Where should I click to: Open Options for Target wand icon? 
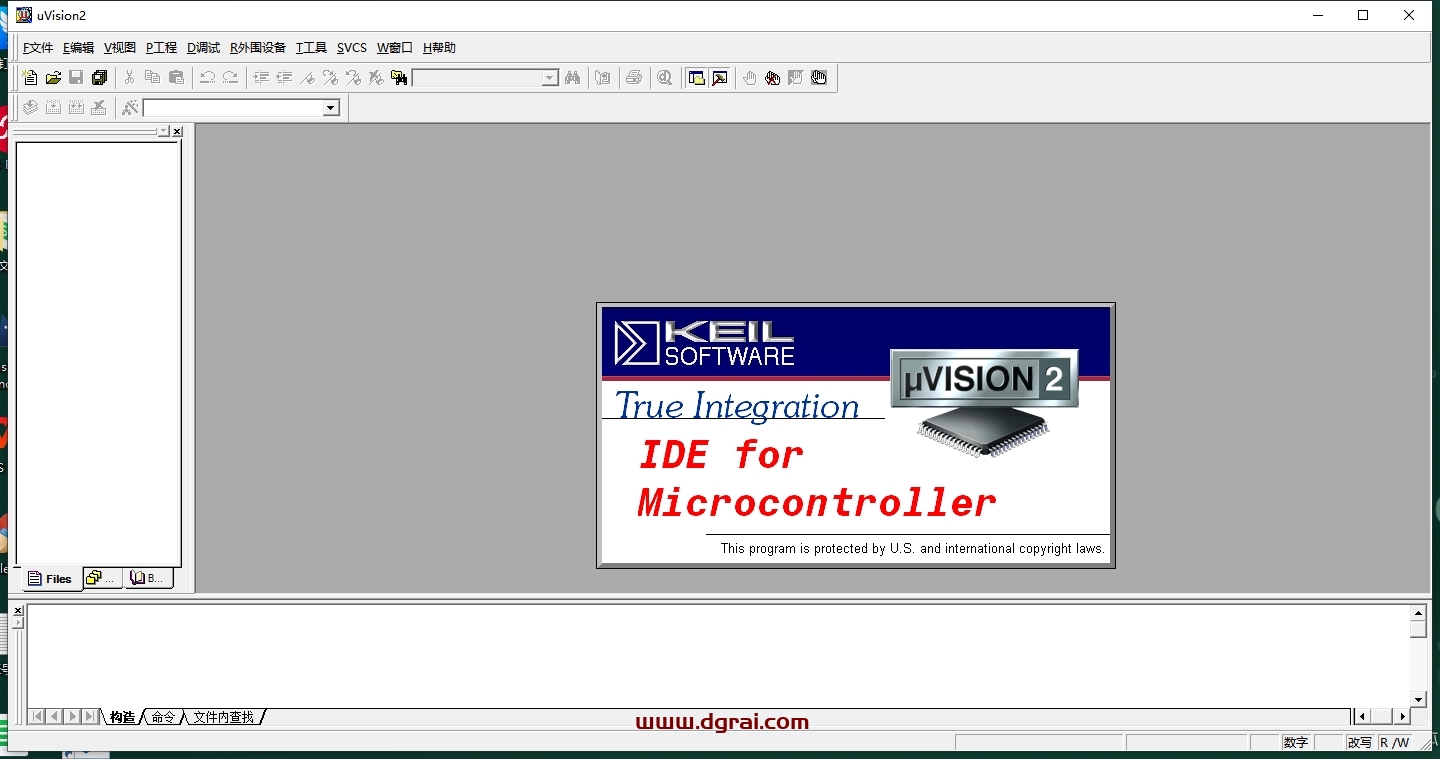[130, 107]
